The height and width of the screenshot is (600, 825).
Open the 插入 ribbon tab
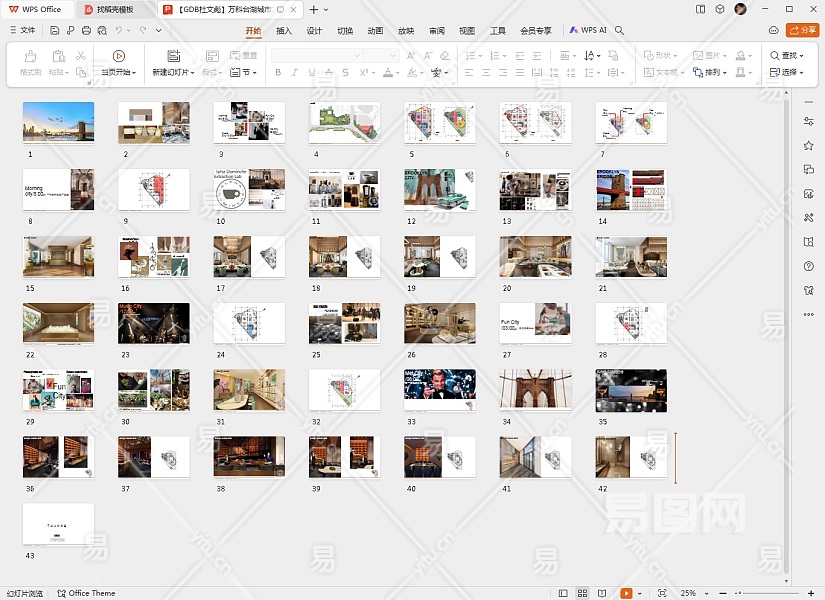284,31
